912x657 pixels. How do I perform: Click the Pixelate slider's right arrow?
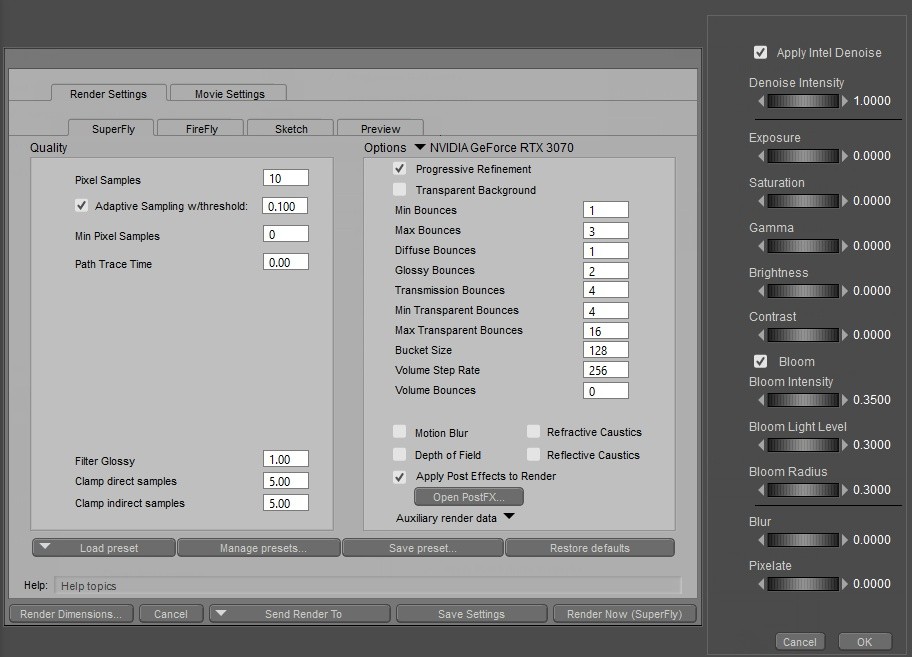(x=845, y=584)
